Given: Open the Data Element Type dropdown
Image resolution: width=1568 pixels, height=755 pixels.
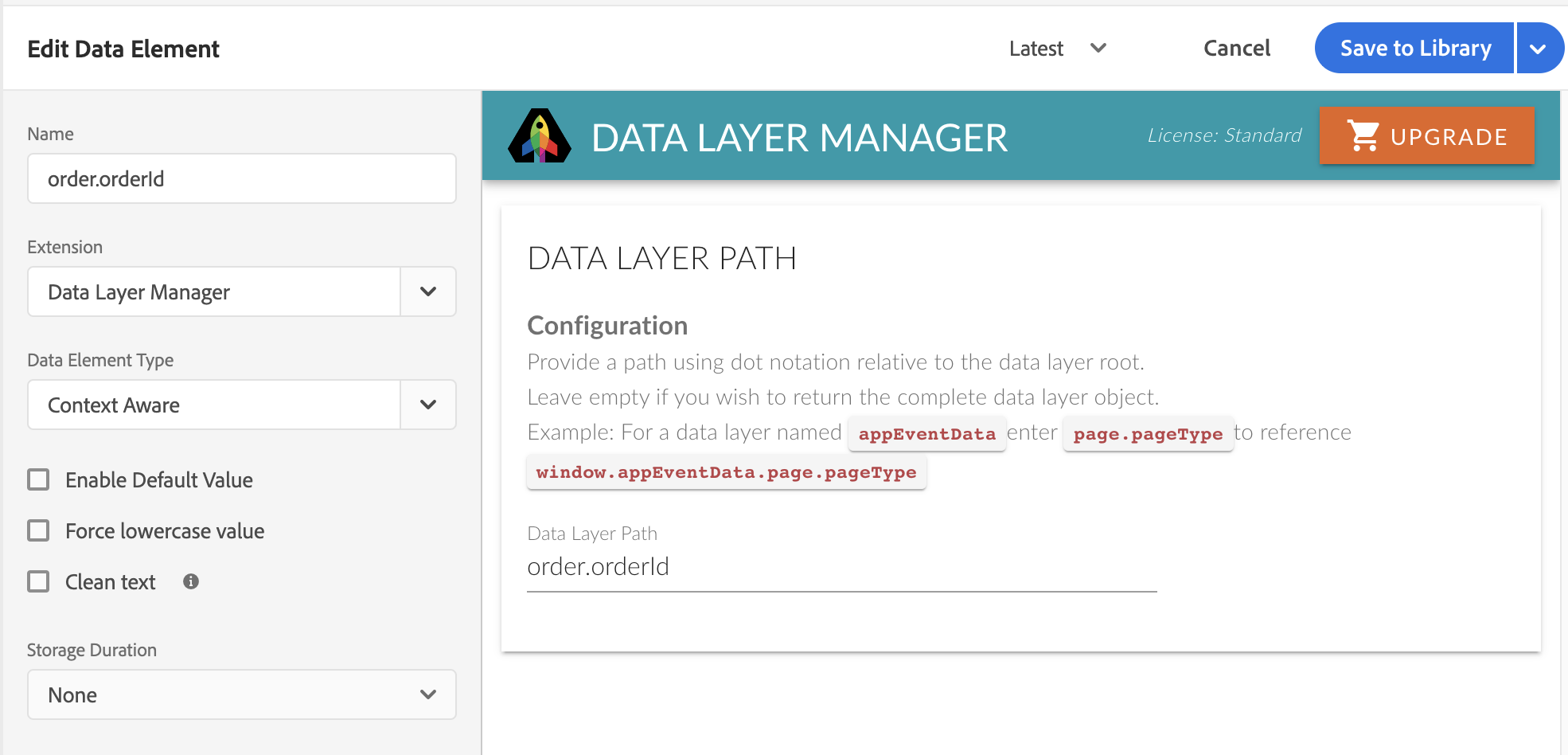Looking at the screenshot, I should (x=427, y=405).
